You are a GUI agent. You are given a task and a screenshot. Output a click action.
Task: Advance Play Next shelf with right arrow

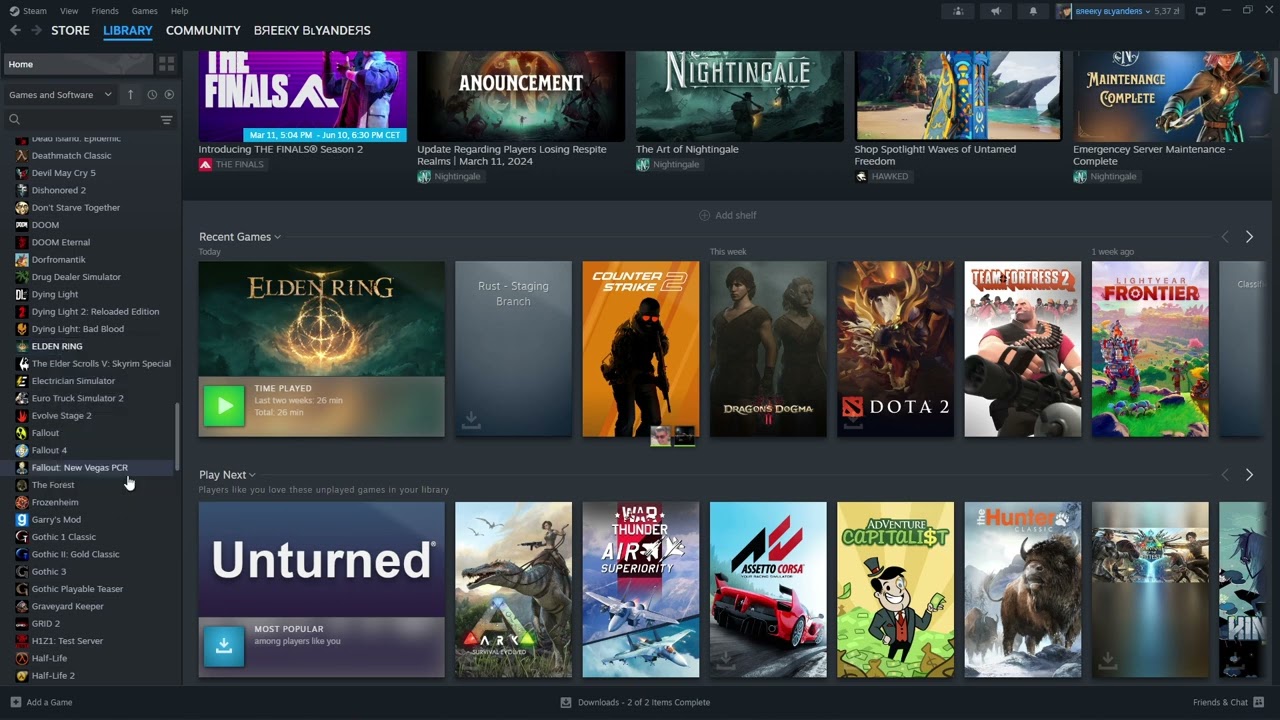[x=1249, y=475]
